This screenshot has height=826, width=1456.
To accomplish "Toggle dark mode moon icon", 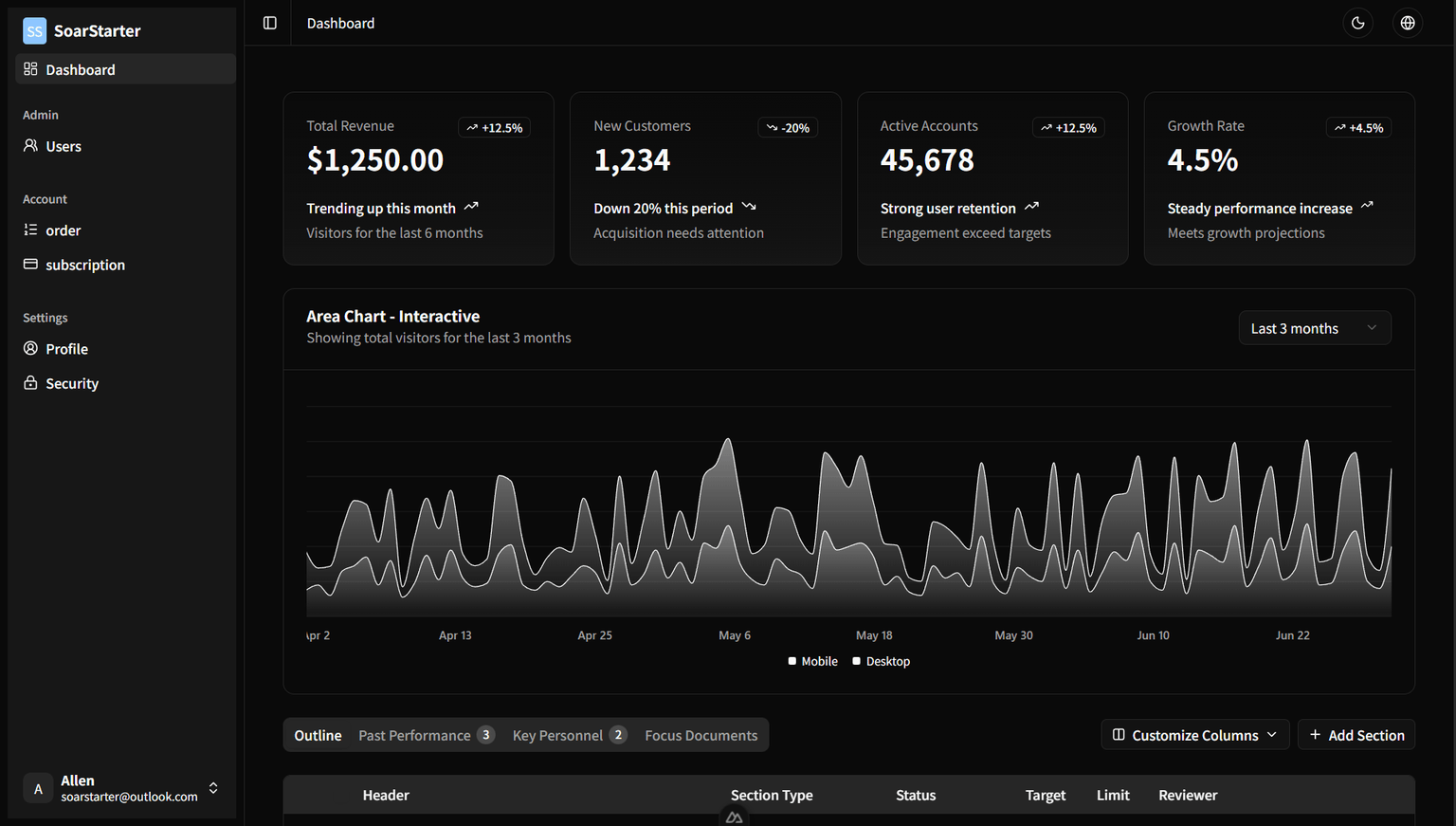I will [1357, 23].
